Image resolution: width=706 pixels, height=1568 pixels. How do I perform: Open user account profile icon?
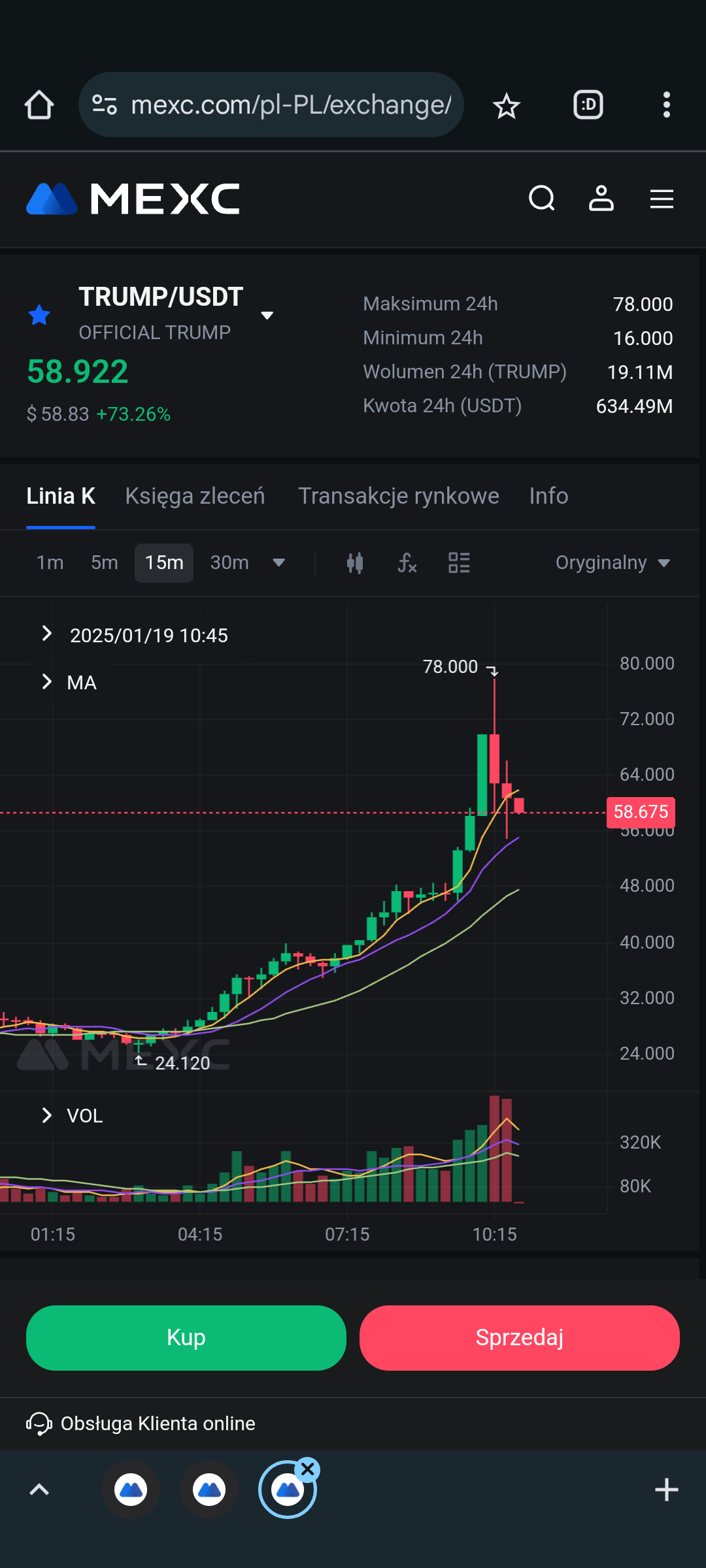click(x=601, y=199)
